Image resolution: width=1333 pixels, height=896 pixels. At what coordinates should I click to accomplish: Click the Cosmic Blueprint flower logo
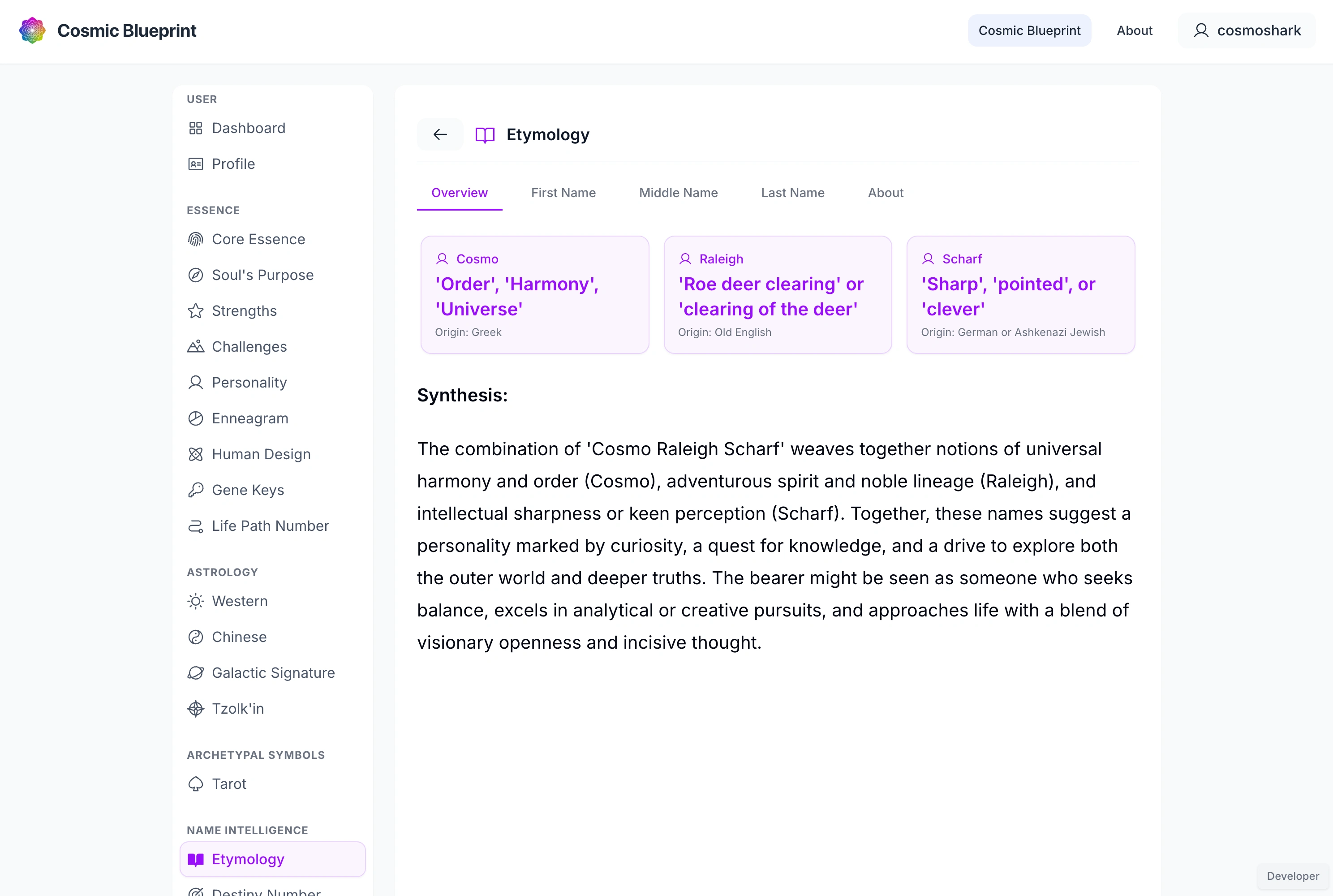coord(32,30)
